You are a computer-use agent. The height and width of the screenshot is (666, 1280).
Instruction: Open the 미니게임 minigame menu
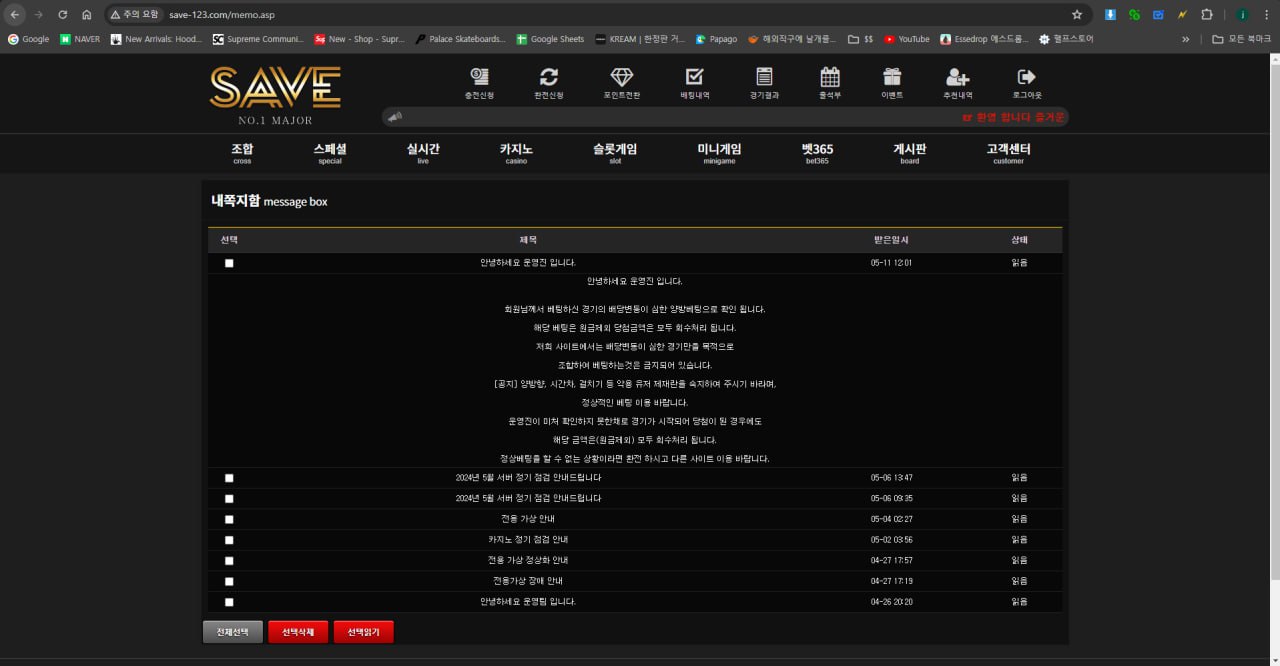[719, 153]
